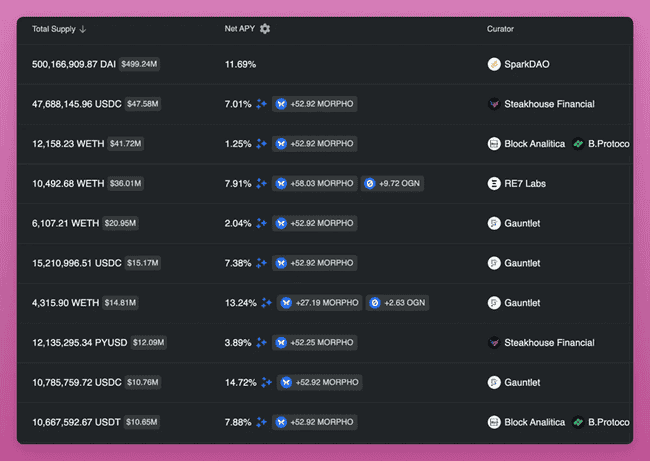
Task: Click MORPHO token icon in +58.03 badge
Action: coord(281,183)
